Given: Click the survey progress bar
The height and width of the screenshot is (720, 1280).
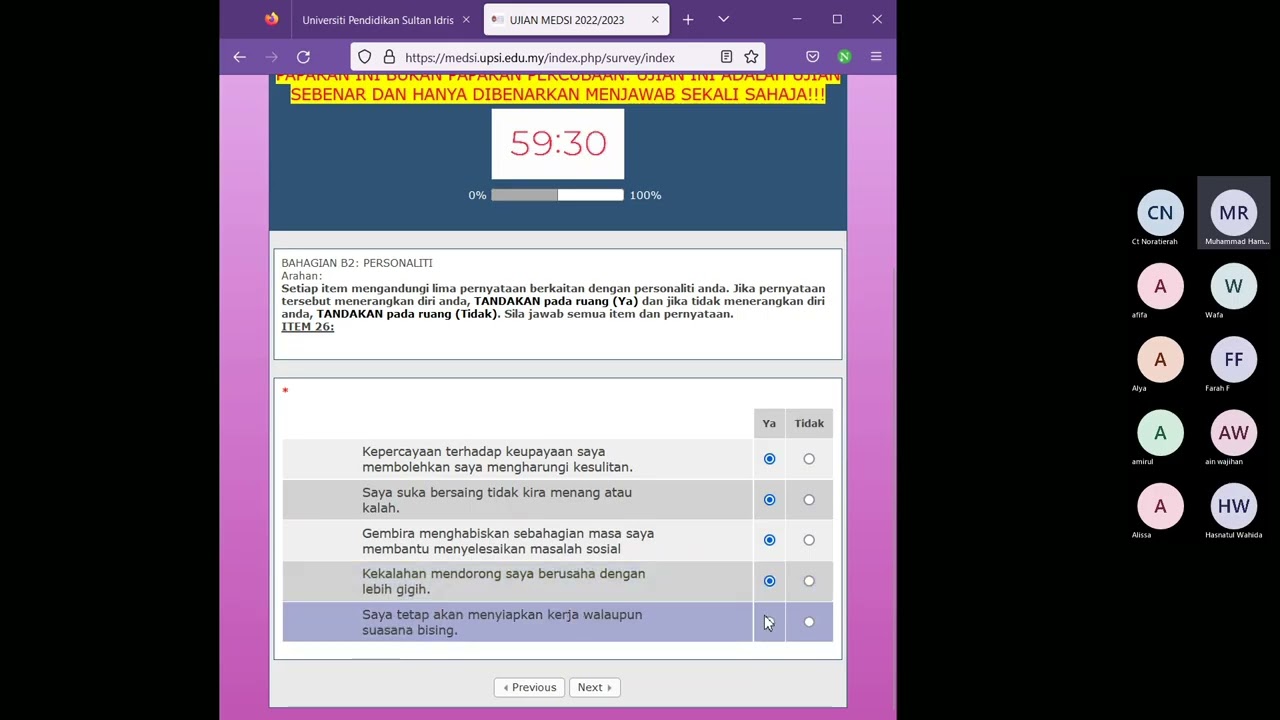Looking at the screenshot, I should coord(557,195).
